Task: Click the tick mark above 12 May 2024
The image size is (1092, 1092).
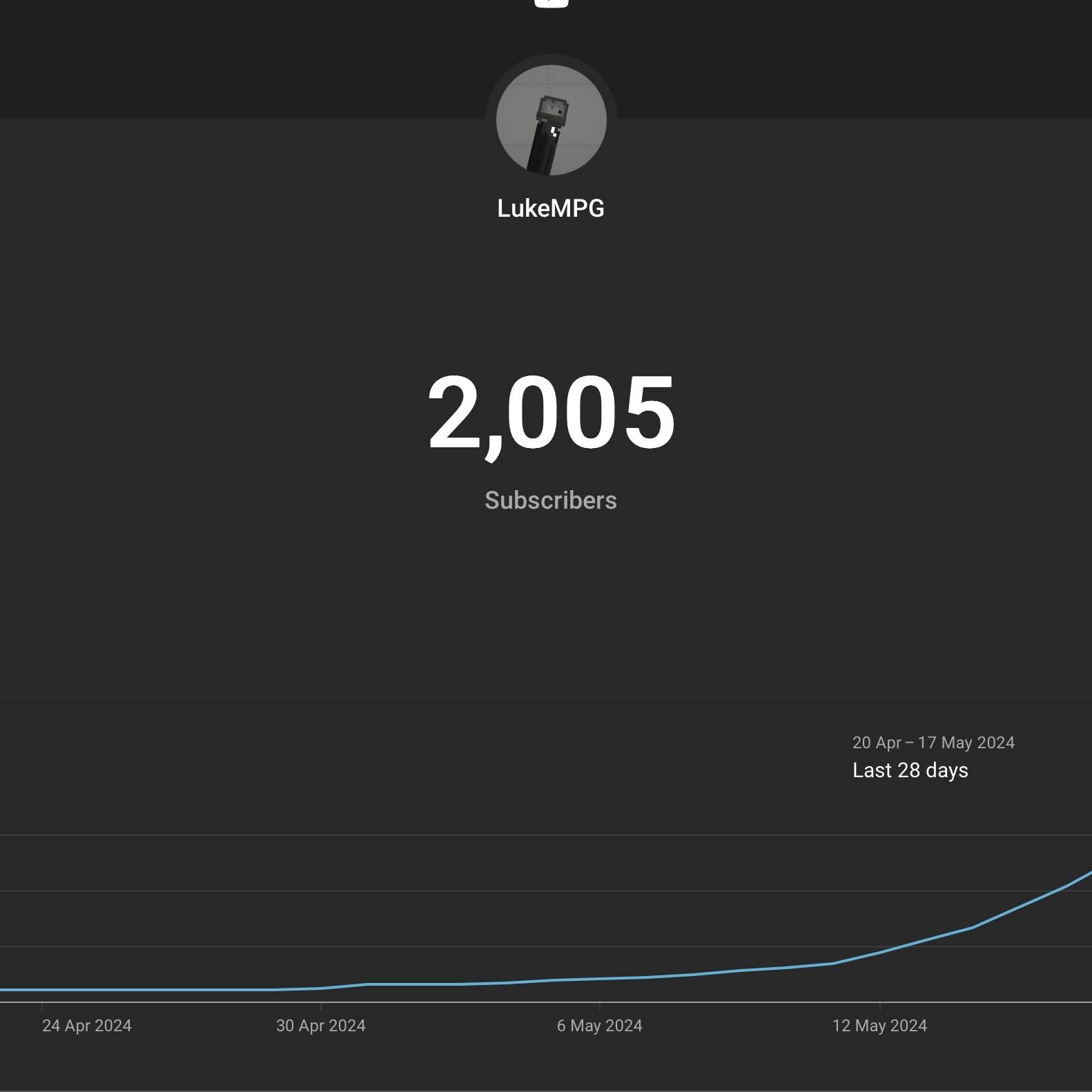Action: 879,1005
